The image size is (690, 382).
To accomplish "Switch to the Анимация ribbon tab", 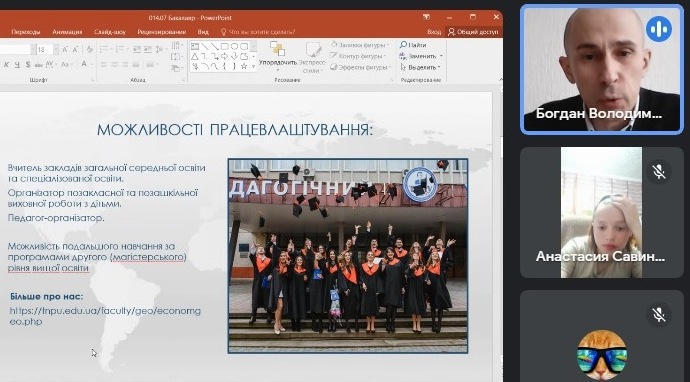I will [x=67, y=32].
